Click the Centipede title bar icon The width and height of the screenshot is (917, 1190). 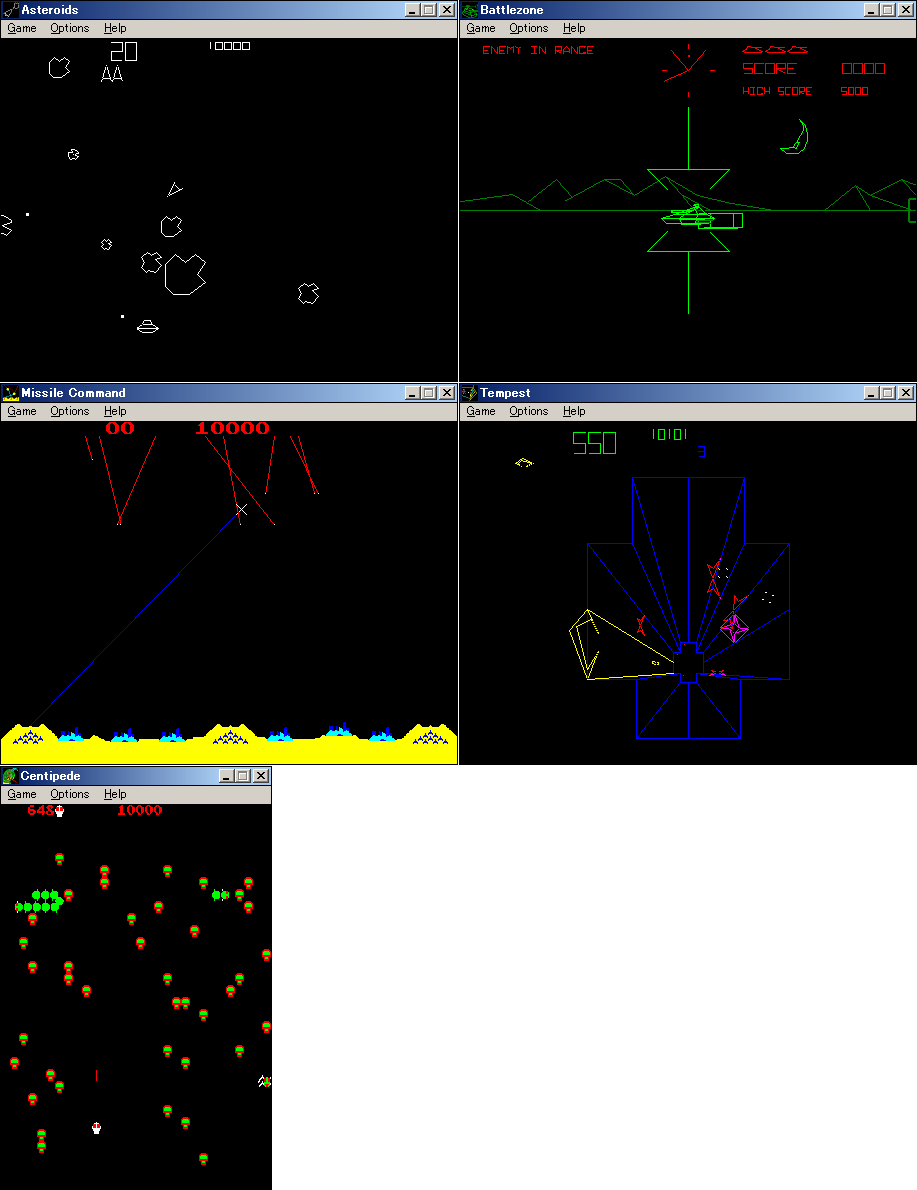point(11,776)
